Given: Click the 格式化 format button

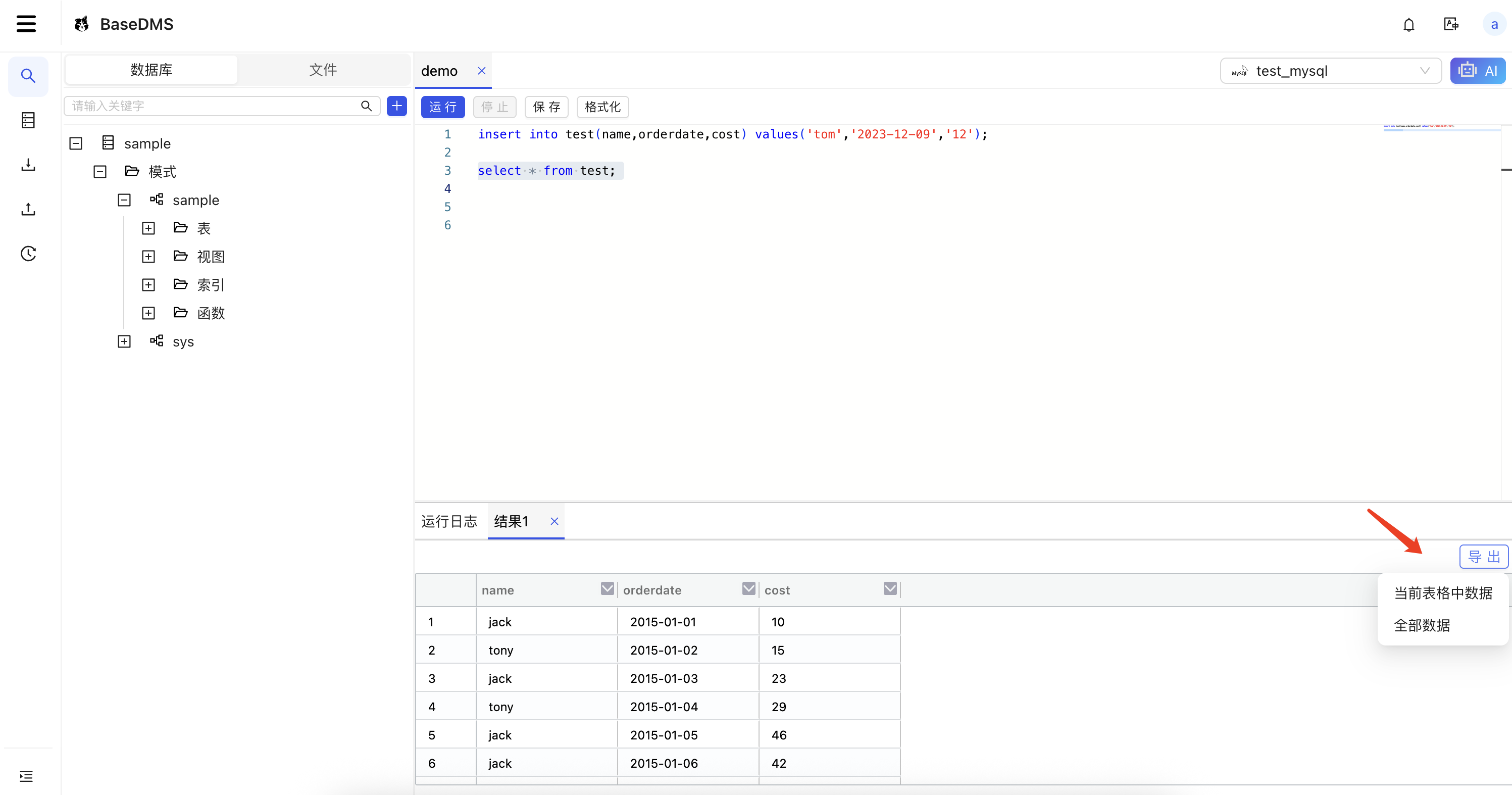Looking at the screenshot, I should point(602,107).
